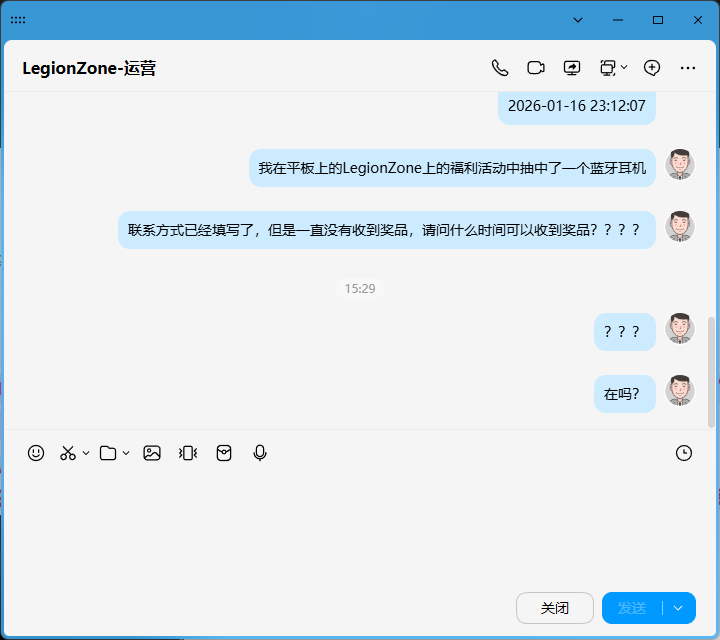
Task: Insert a picture using the image icon
Action: [x=152, y=453]
